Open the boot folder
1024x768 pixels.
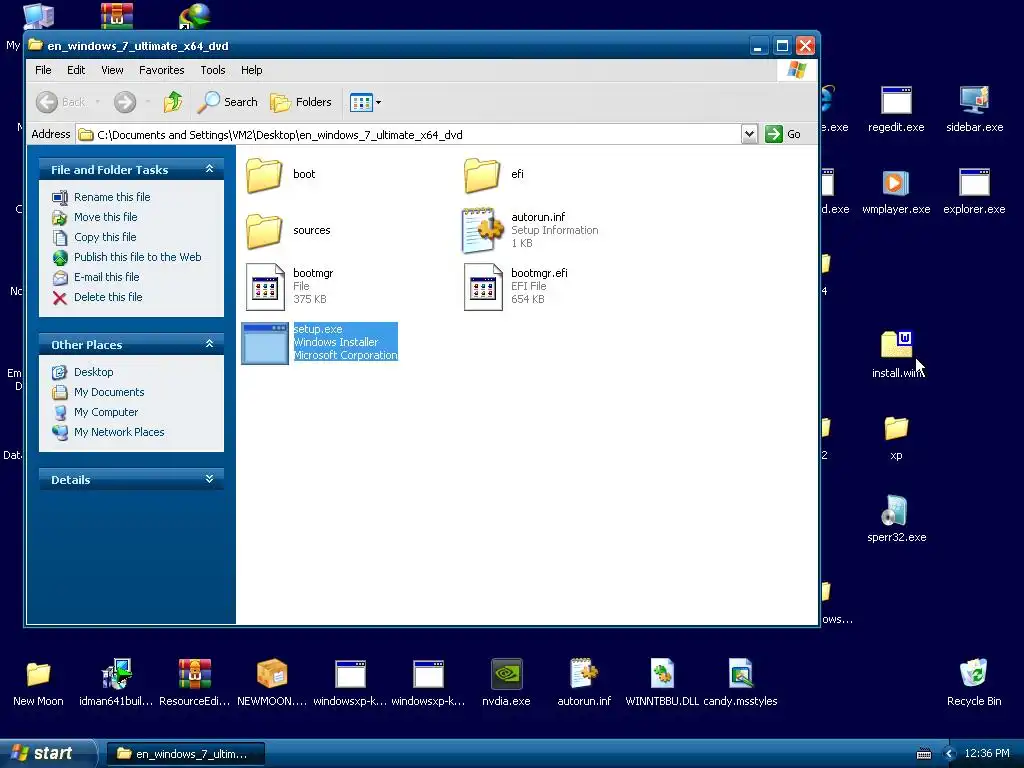[264, 175]
